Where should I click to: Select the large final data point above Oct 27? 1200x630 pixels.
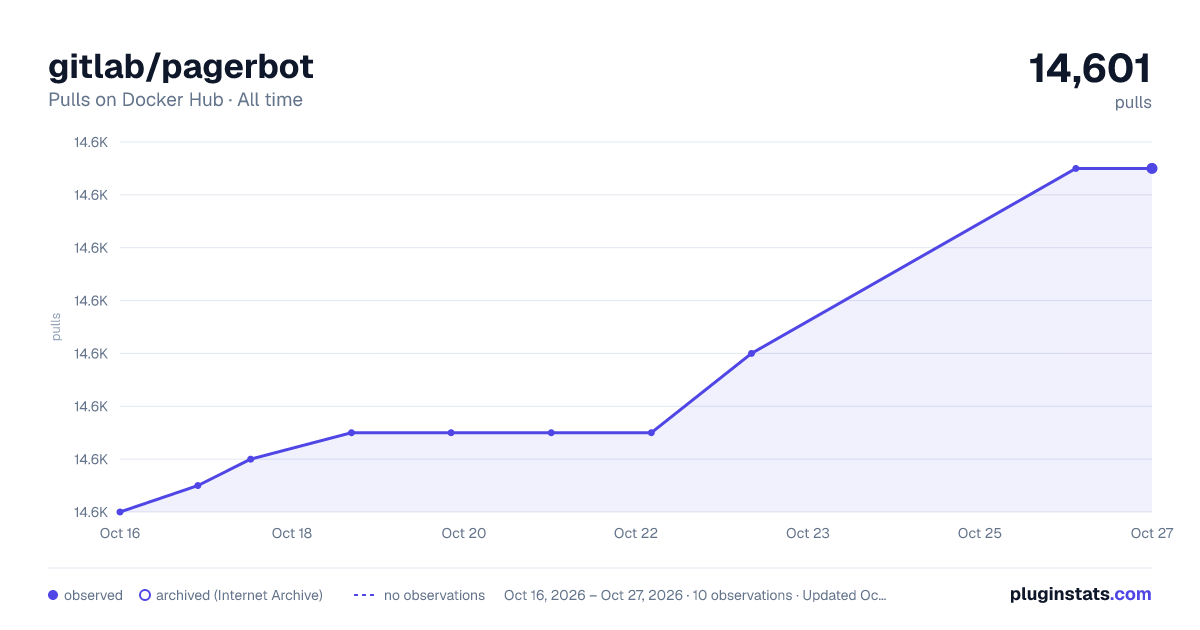(x=1152, y=168)
